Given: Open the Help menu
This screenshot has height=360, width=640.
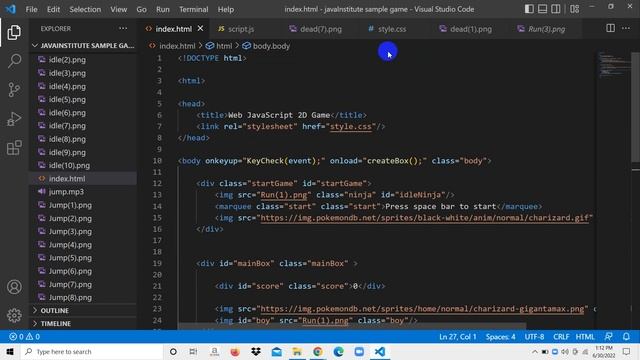Looking at the screenshot, I should click(x=226, y=9).
